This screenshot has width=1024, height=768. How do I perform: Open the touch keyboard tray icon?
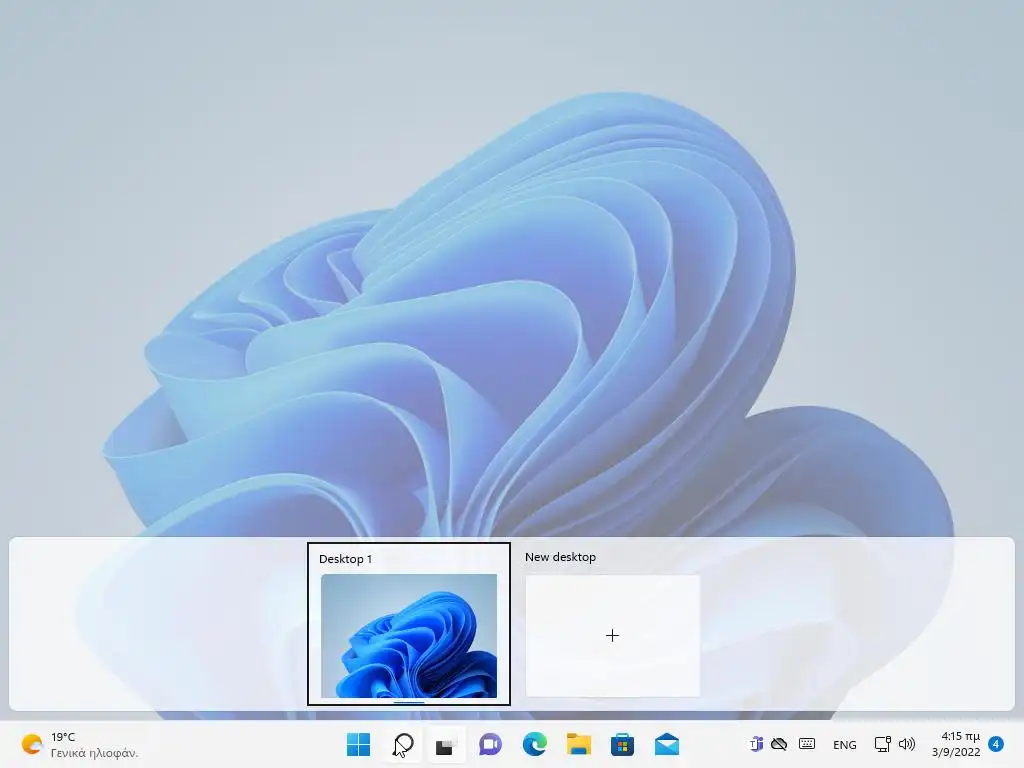807,744
